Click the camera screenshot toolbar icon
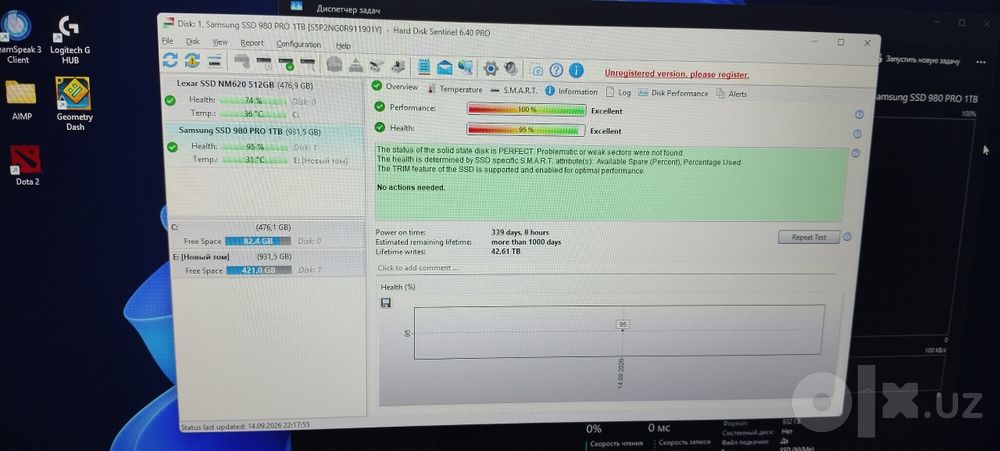The width and height of the screenshot is (1000, 451). [x=537, y=70]
